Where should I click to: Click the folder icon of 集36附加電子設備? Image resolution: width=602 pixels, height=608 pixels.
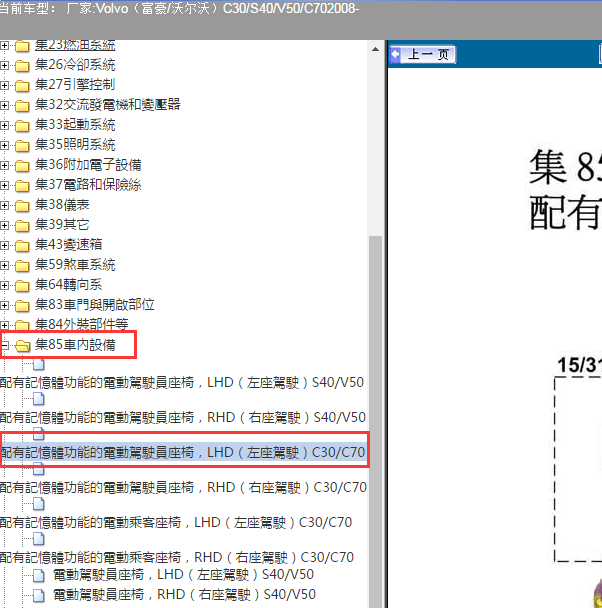tap(22, 166)
